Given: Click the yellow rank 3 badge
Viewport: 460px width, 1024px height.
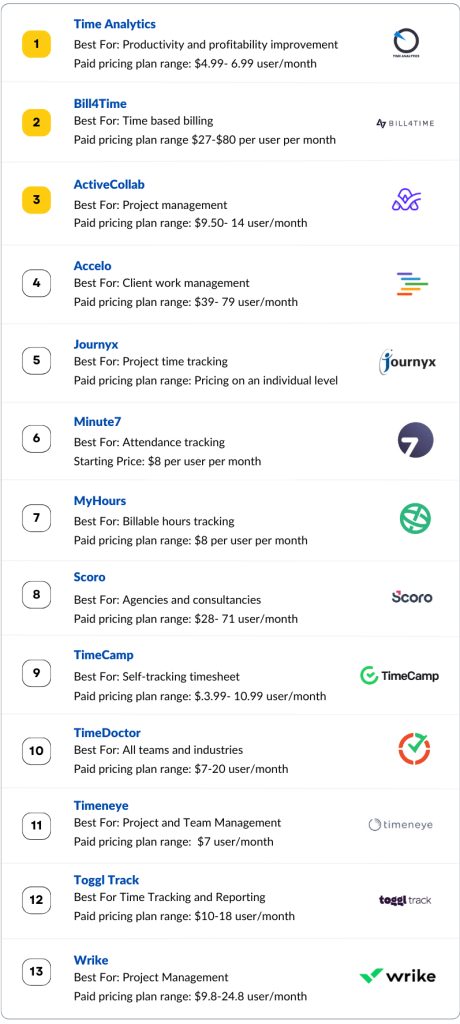Looking at the screenshot, I should (x=37, y=200).
